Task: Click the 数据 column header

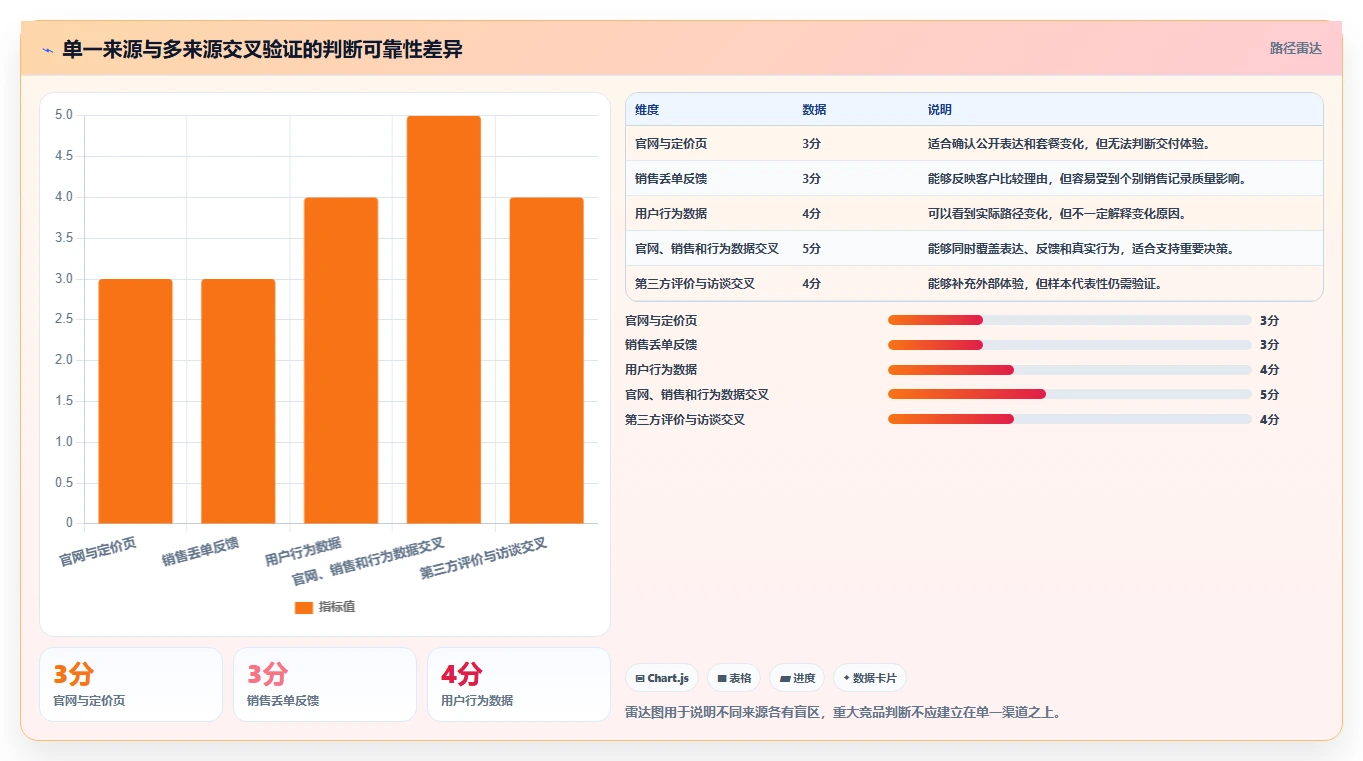Action: tap(814, 110)
